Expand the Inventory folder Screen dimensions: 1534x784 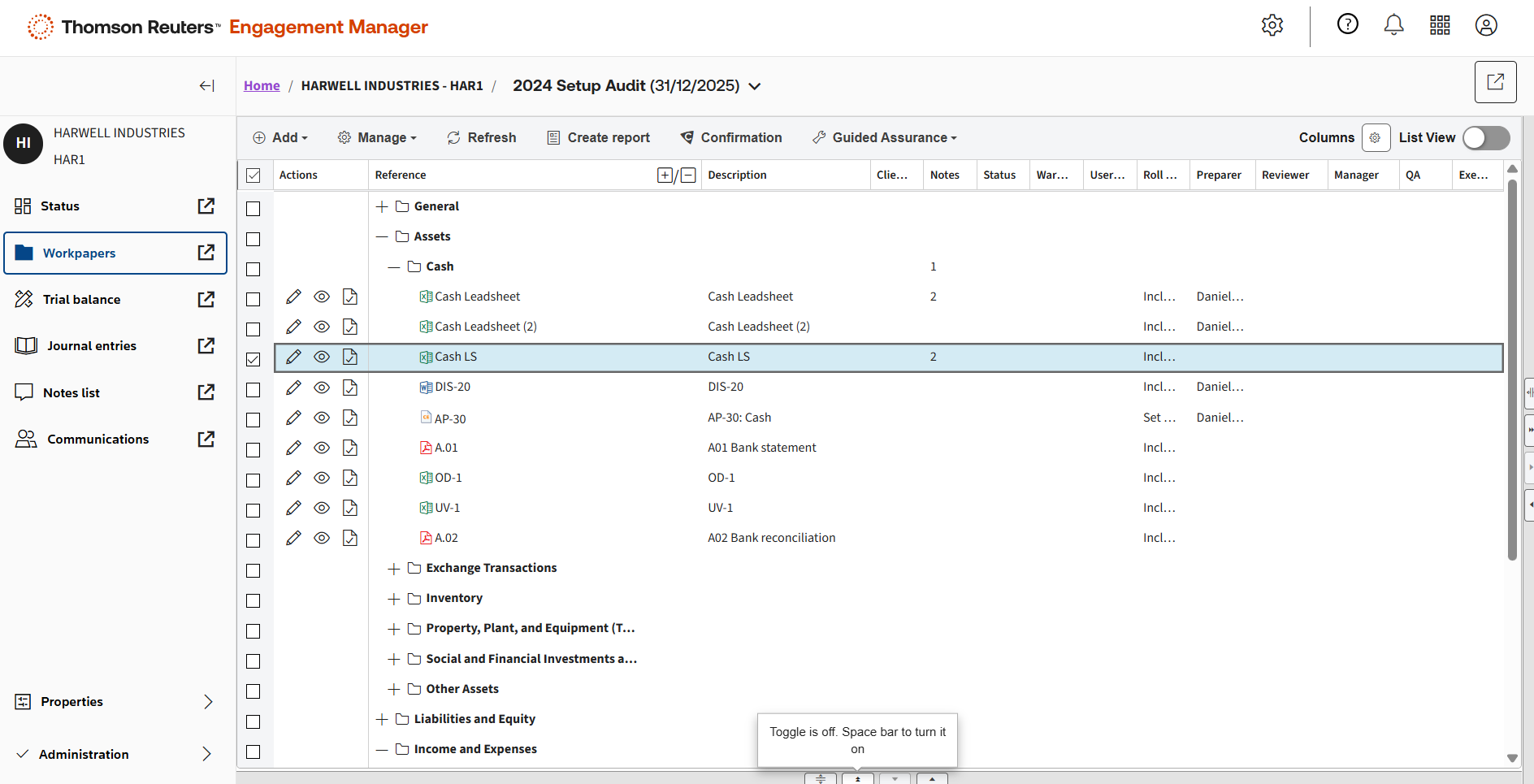pos(394,599)
